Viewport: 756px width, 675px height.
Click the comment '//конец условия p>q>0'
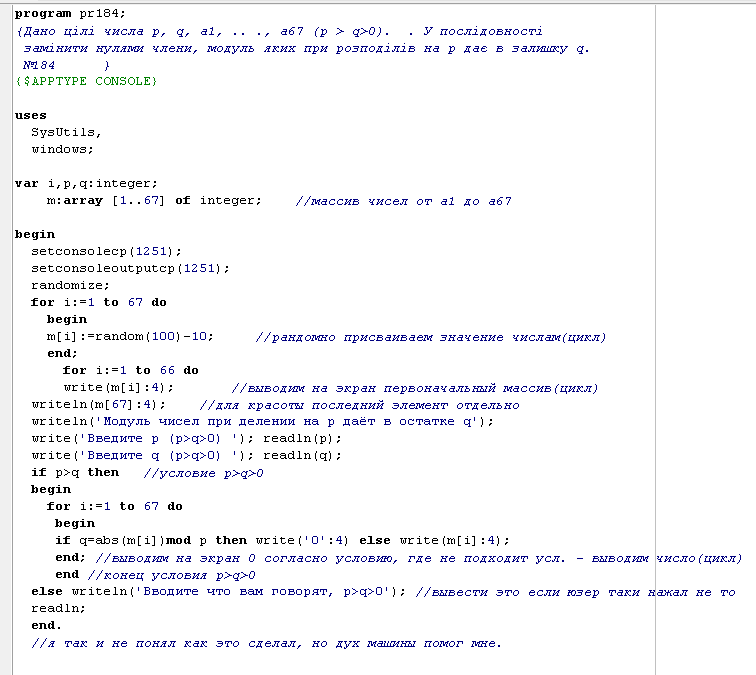click(171, 575)
